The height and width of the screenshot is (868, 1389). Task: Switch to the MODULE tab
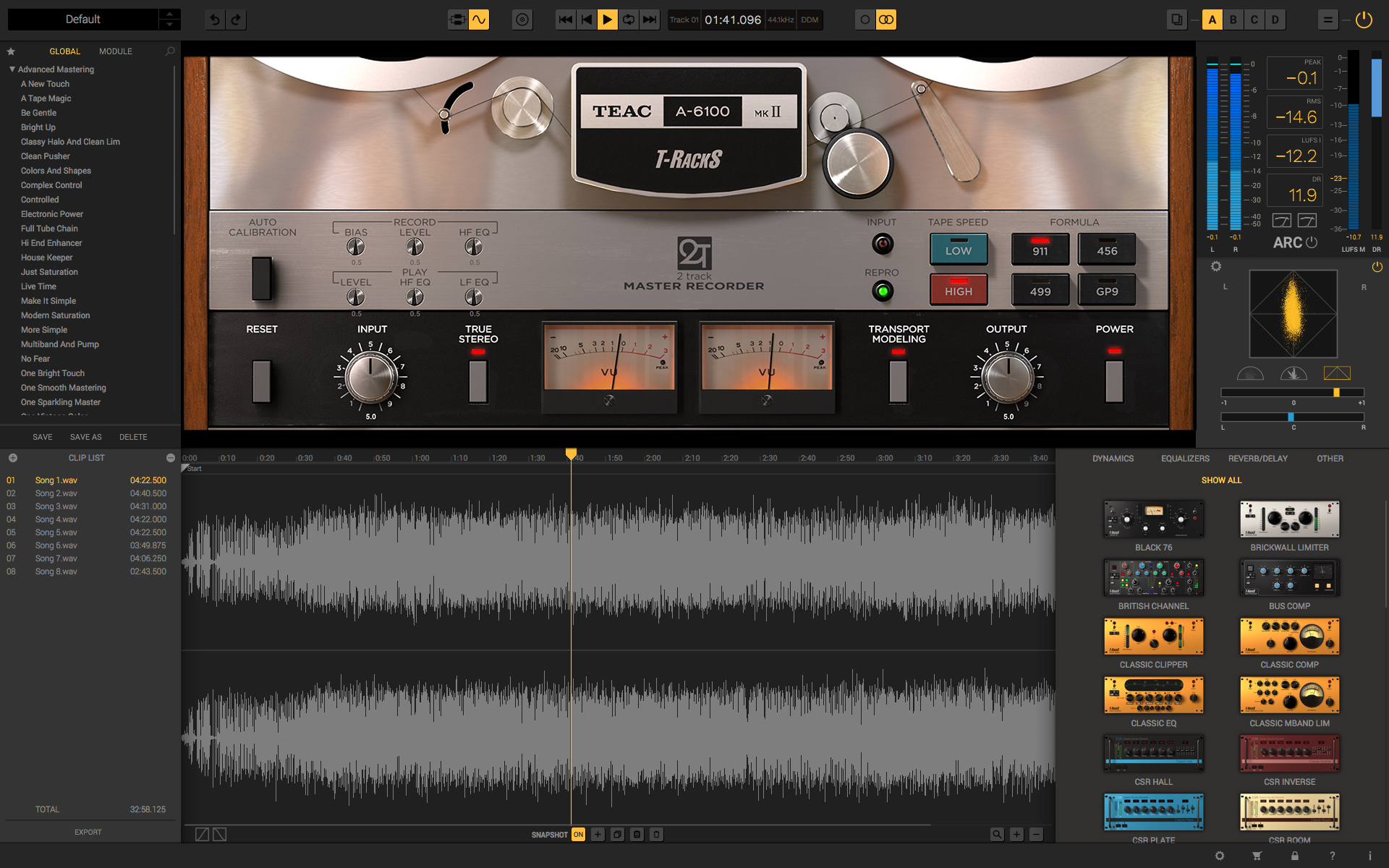tap(116, 51)
